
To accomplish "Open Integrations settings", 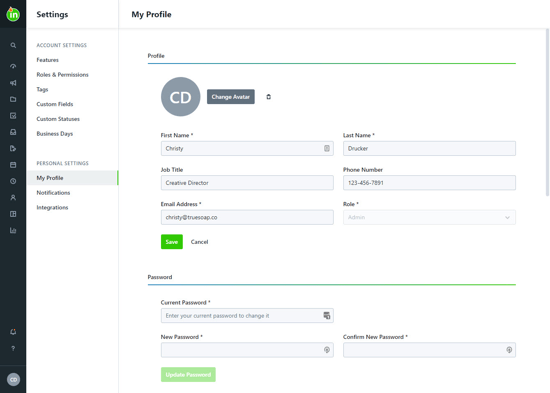I will (x=52, y=207).
